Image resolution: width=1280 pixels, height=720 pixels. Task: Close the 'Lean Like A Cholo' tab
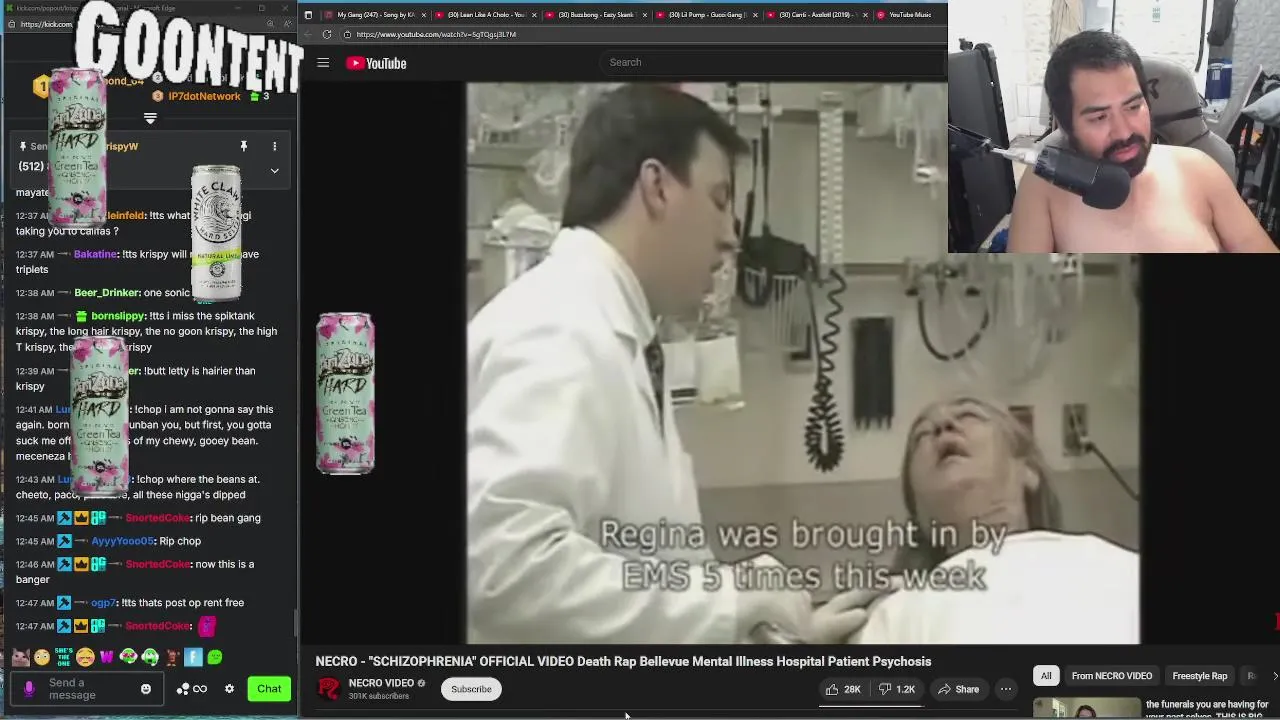(534, 15)
